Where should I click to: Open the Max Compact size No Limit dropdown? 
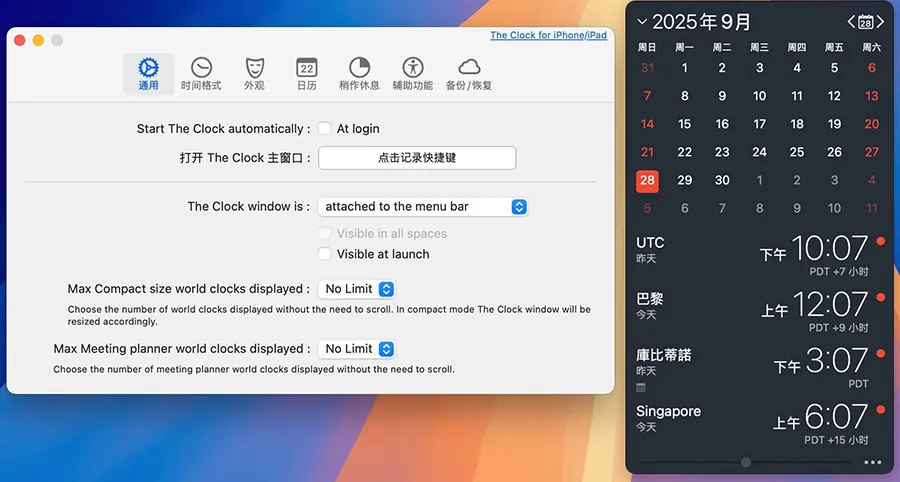pos(357,289)
